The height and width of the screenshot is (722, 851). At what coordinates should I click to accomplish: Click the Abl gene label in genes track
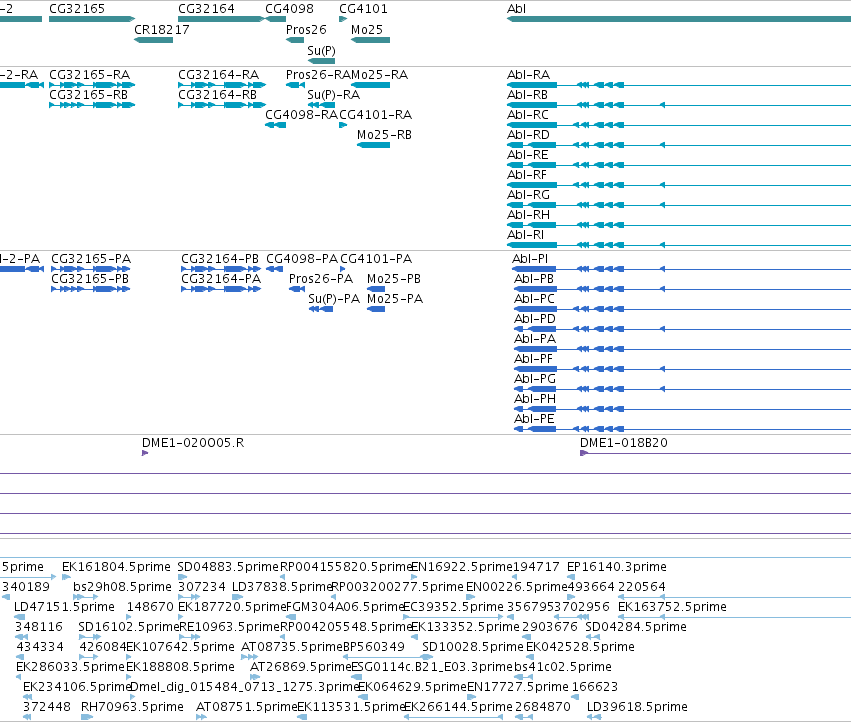tap(516, 9)
